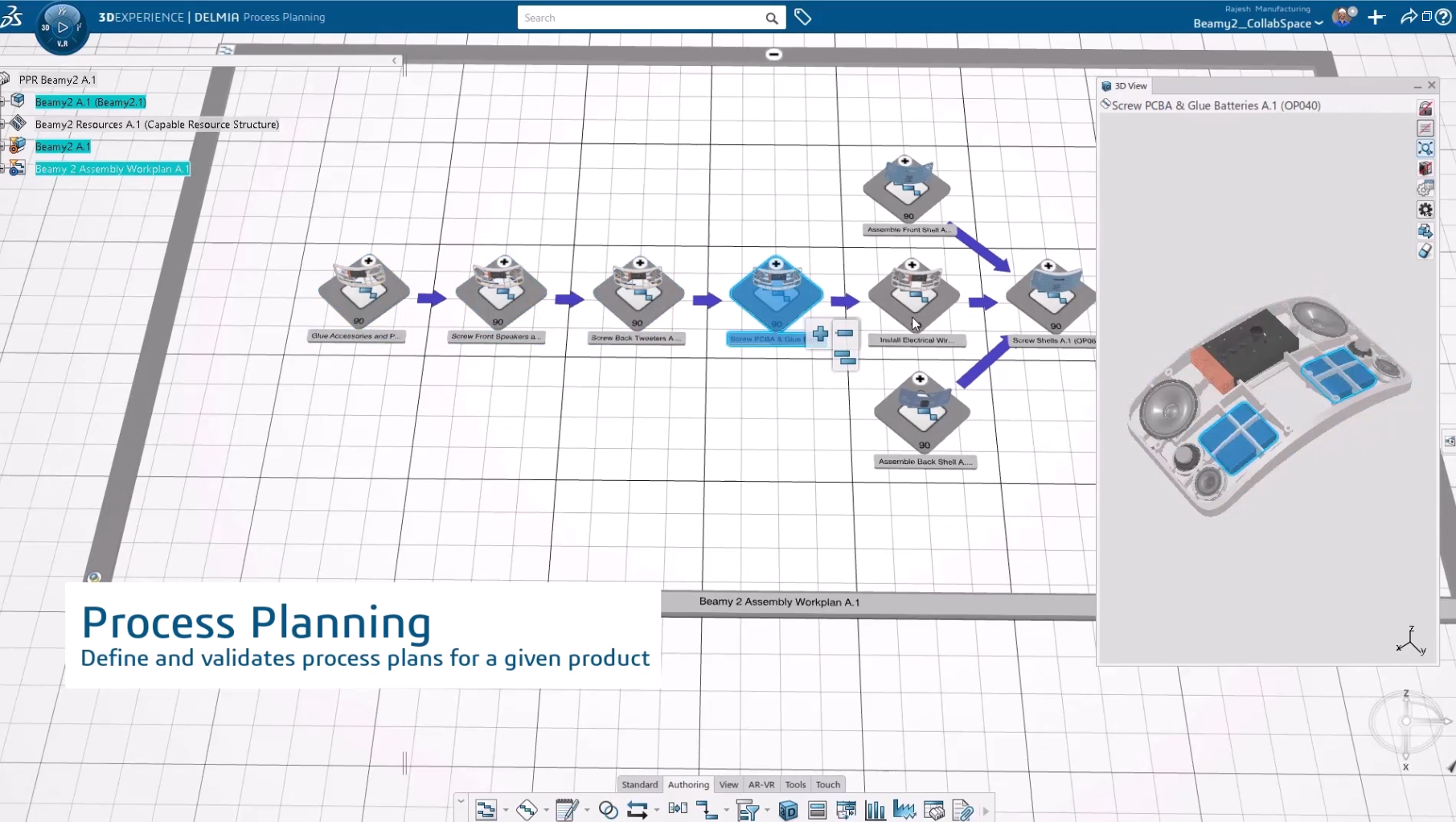The width and height of the screenshot is (1456, 822).
Task: Click the bar chart icon in bottom toolbar
Action: tap(875, 810)
